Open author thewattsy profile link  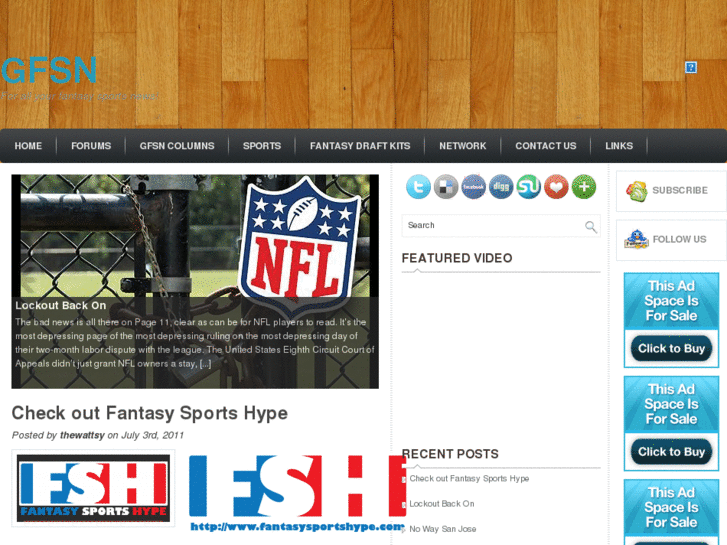tap(83, 435)
